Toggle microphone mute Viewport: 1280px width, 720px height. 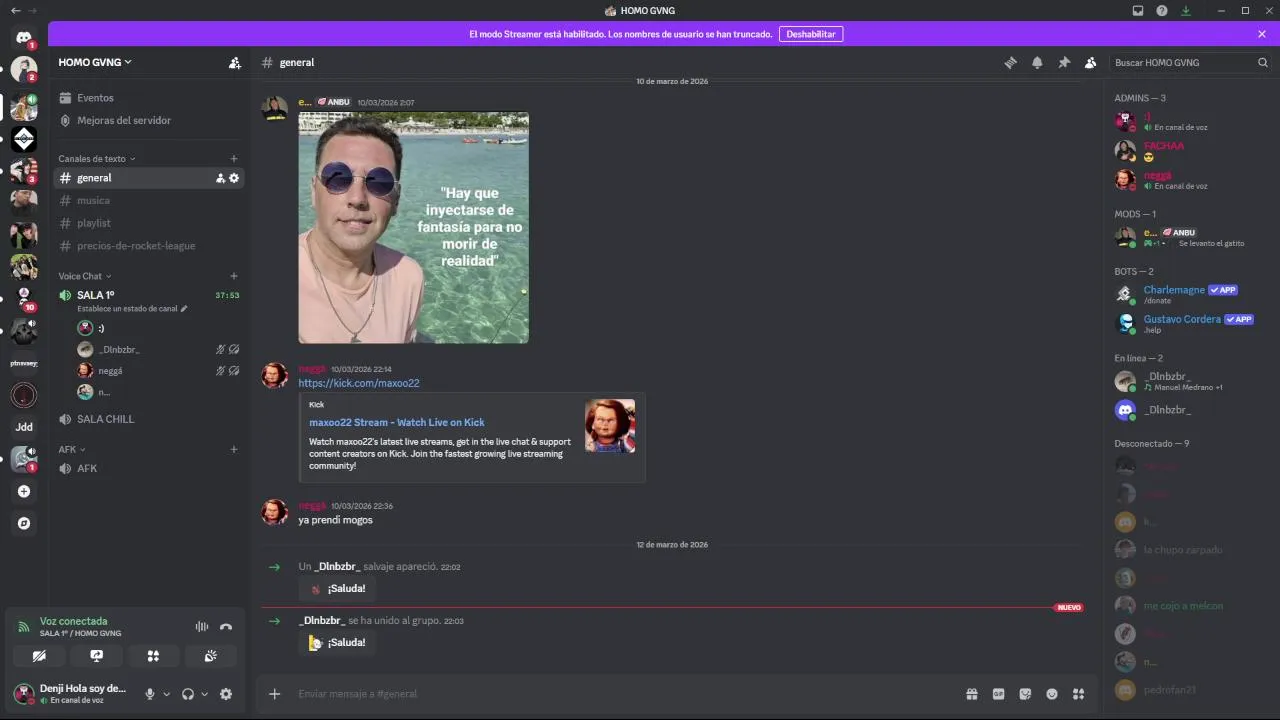(x=150, y=694)
